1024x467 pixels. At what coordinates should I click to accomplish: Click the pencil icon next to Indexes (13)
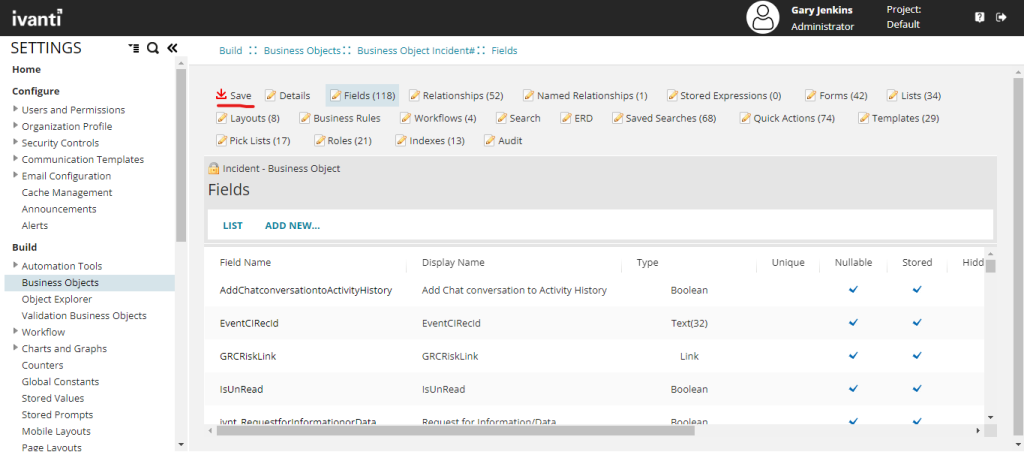tap(401, 140)
